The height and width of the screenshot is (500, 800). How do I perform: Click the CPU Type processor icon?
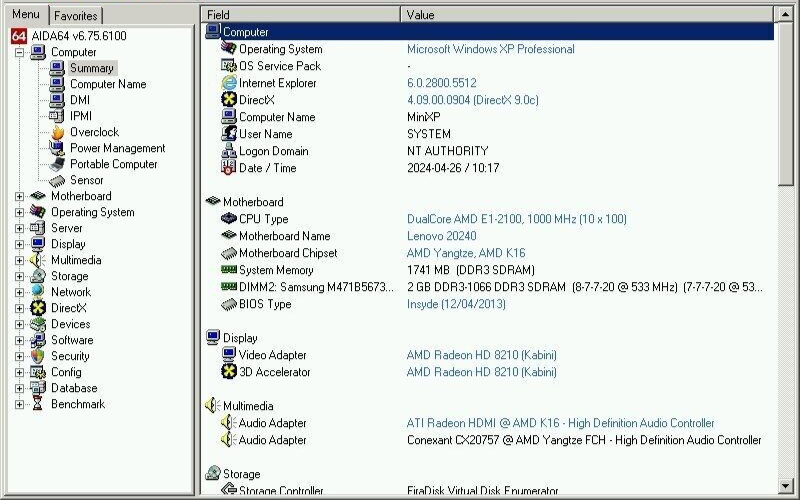[x=229, y=218]
